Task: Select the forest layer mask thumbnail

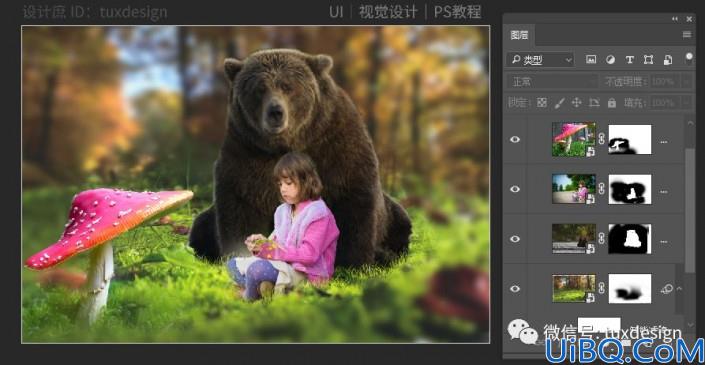Action: coord(630,289)
